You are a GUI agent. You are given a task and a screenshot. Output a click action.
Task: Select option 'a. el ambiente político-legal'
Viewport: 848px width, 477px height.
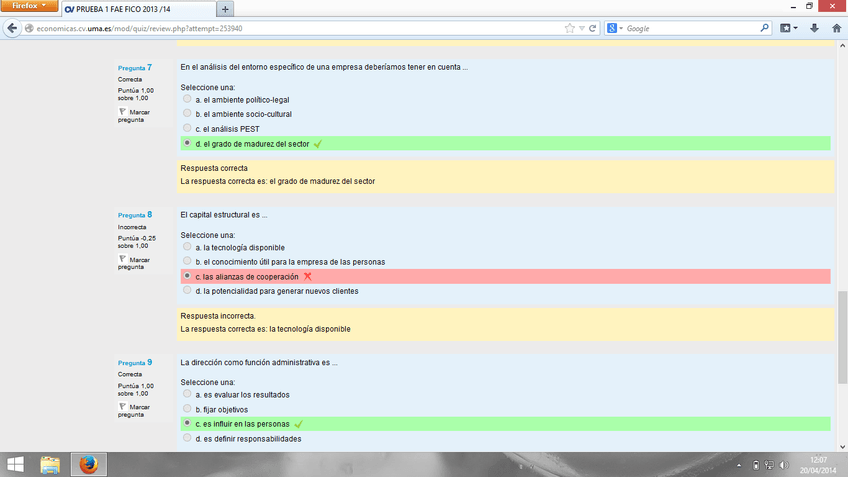[187, 99]
